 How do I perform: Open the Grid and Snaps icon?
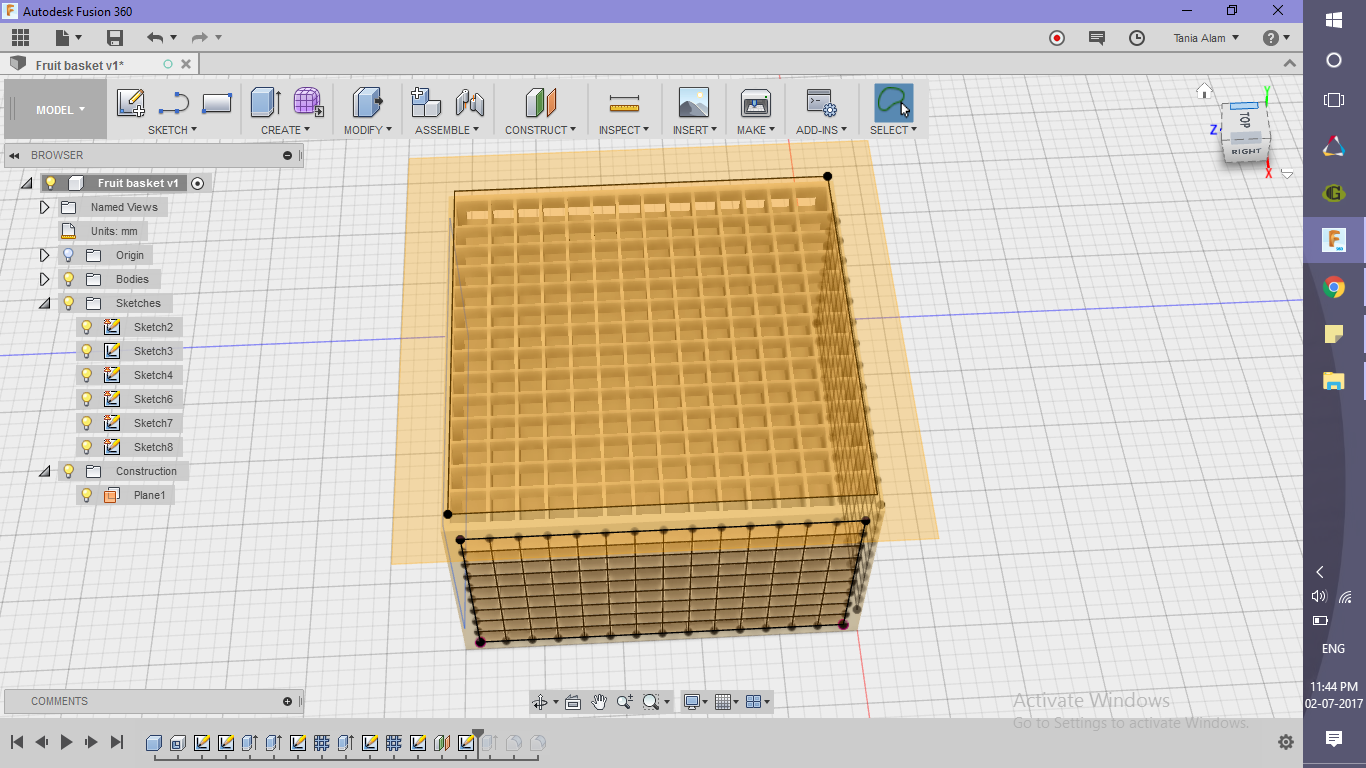tap(725, 702)
